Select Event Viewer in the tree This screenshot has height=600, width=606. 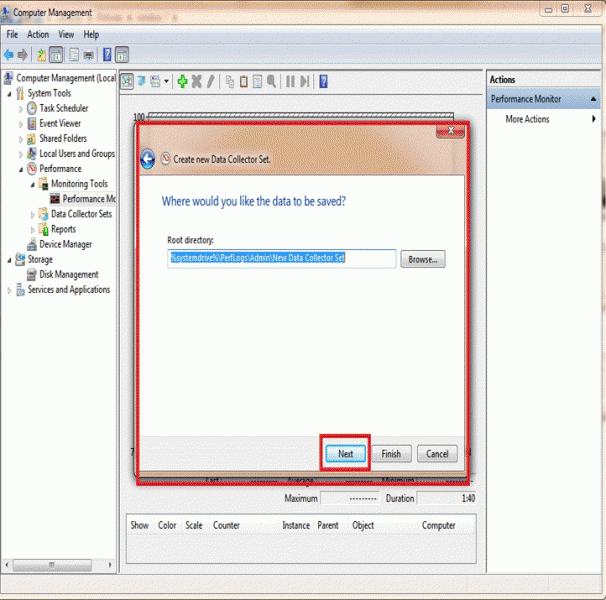[x=60, y=123]
